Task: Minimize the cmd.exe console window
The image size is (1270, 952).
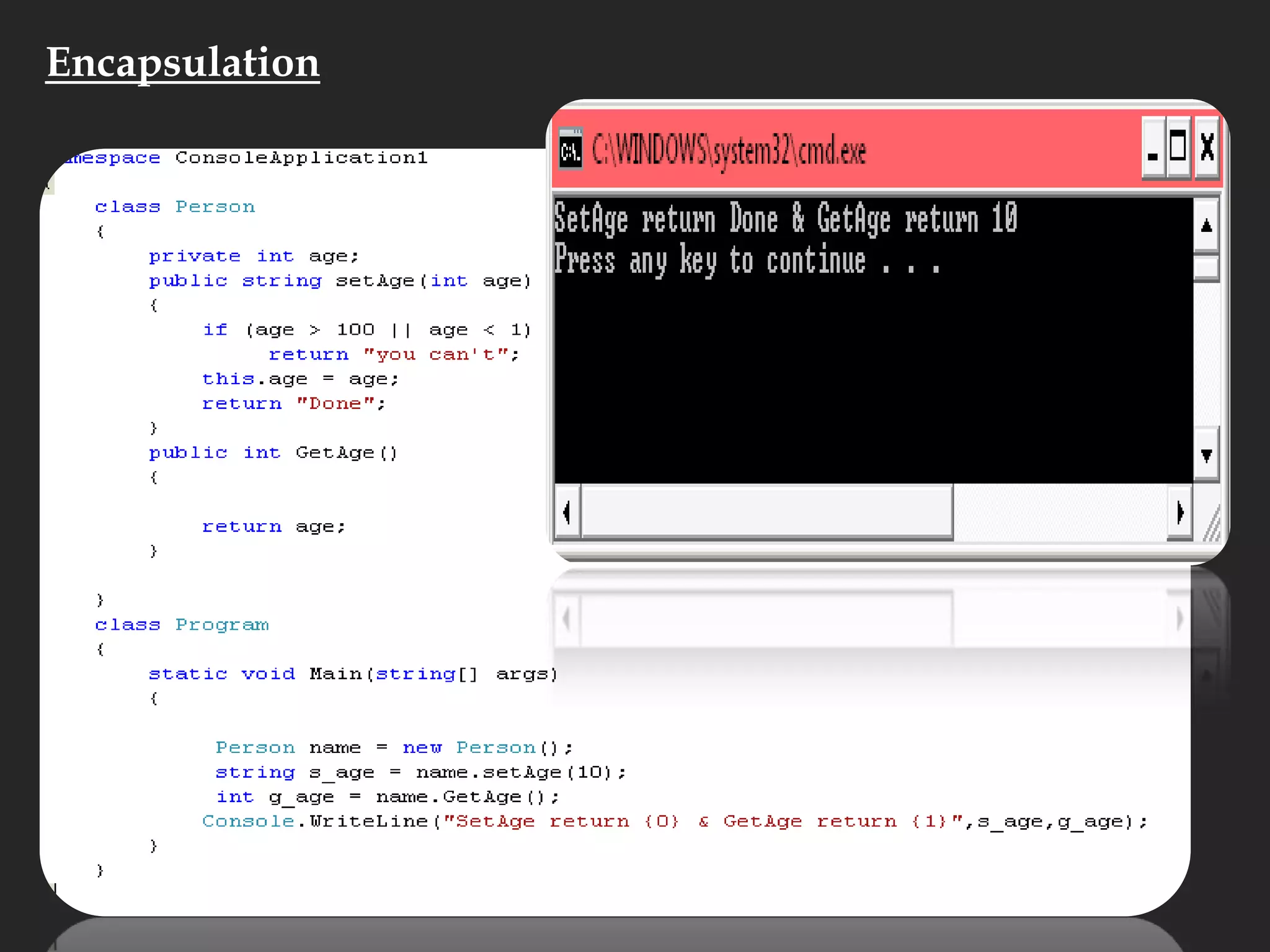Action: 1153,149
